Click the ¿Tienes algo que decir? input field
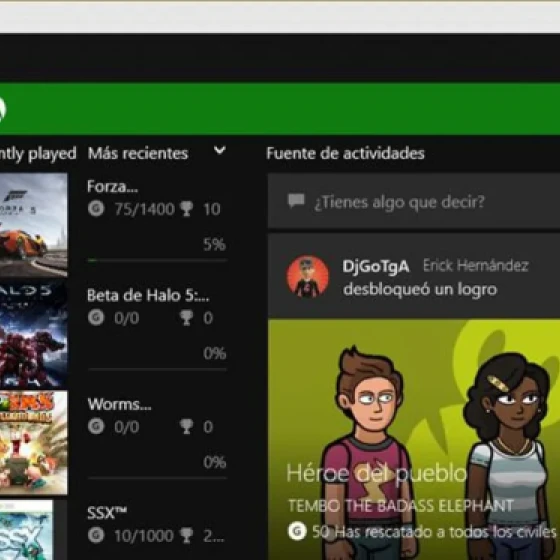560x560 pixels. click(x=414, y=201)
